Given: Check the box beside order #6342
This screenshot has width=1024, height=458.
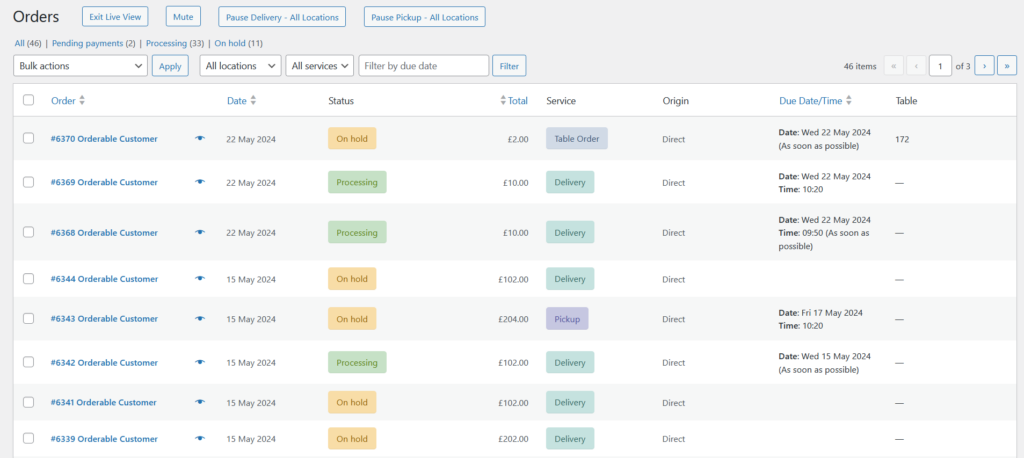Looking at the screenshot, I should 28,362.
